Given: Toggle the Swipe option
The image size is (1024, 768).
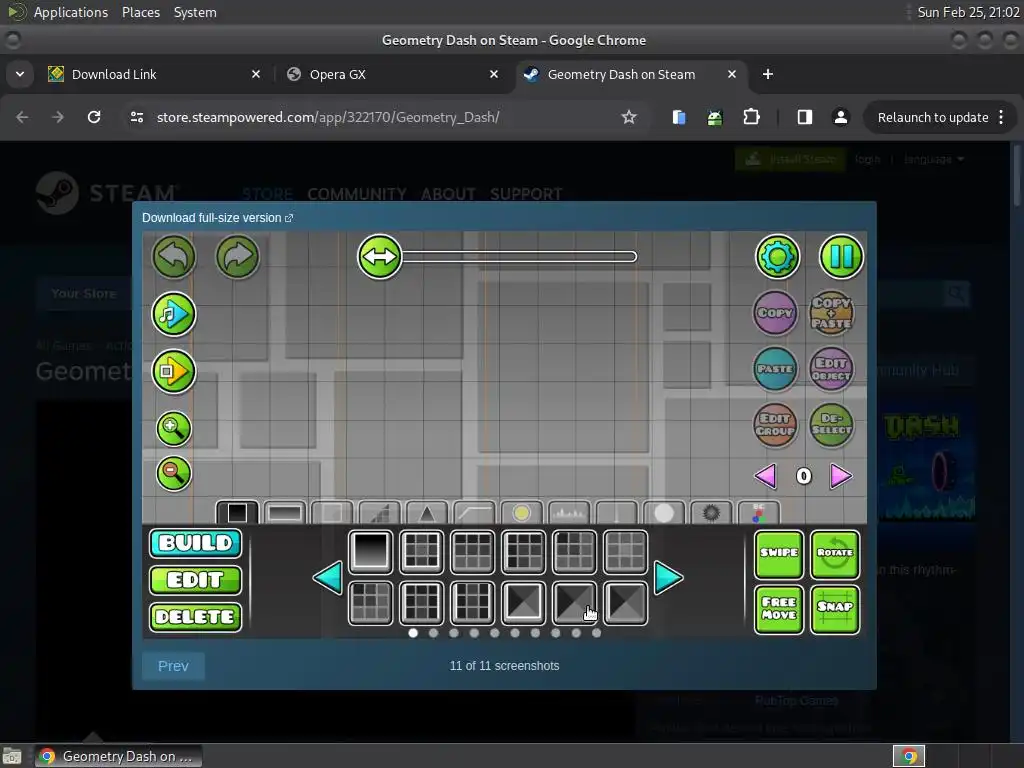Looking at the screenshot, I should [x=778, y=554].
